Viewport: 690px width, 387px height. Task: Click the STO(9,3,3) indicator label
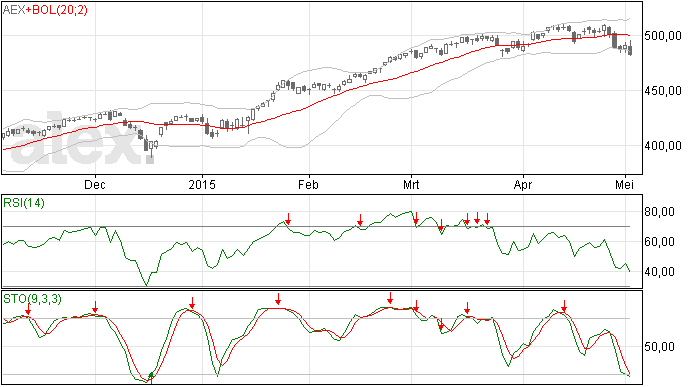[33, 299]
